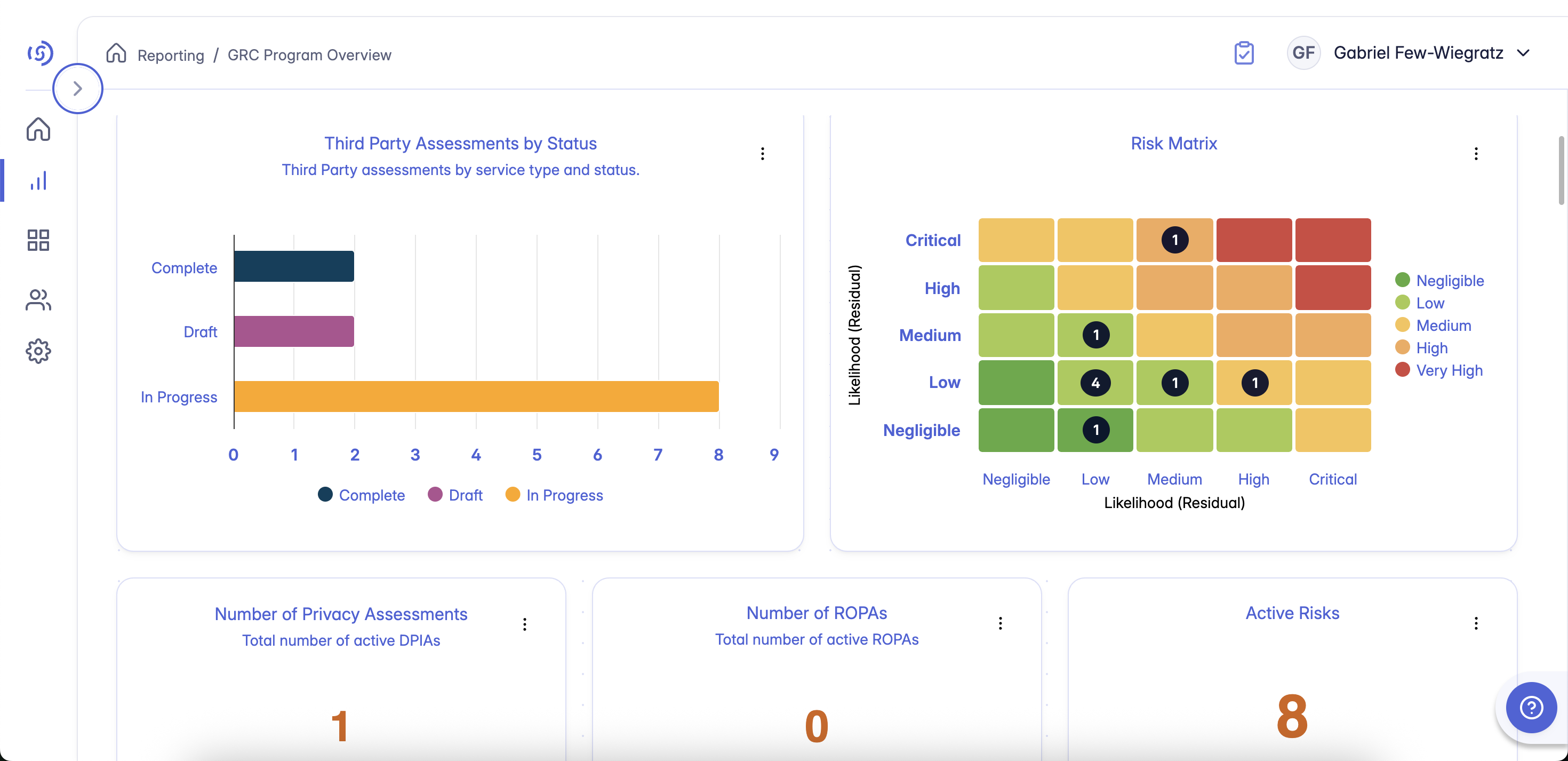The image size is (1568, 761).
Task: Click the Reporting breadcrumb link
Action: click(171, 55)
